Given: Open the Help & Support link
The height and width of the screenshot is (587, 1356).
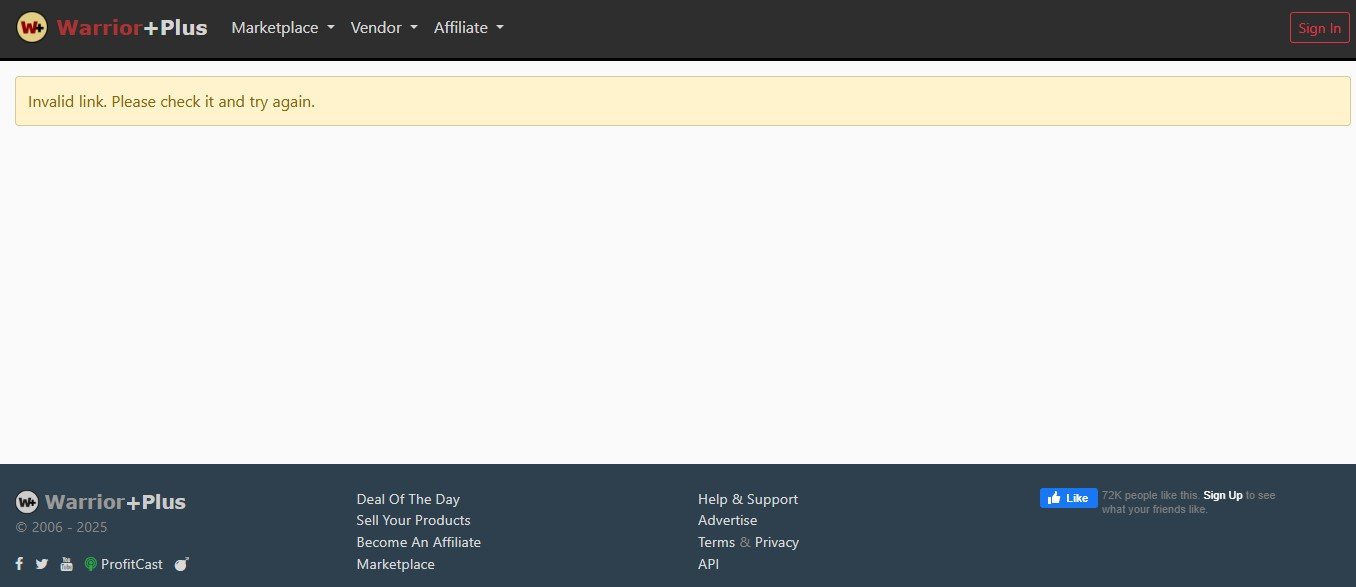Looking at the screenshot, I should (x=747, y=499).
